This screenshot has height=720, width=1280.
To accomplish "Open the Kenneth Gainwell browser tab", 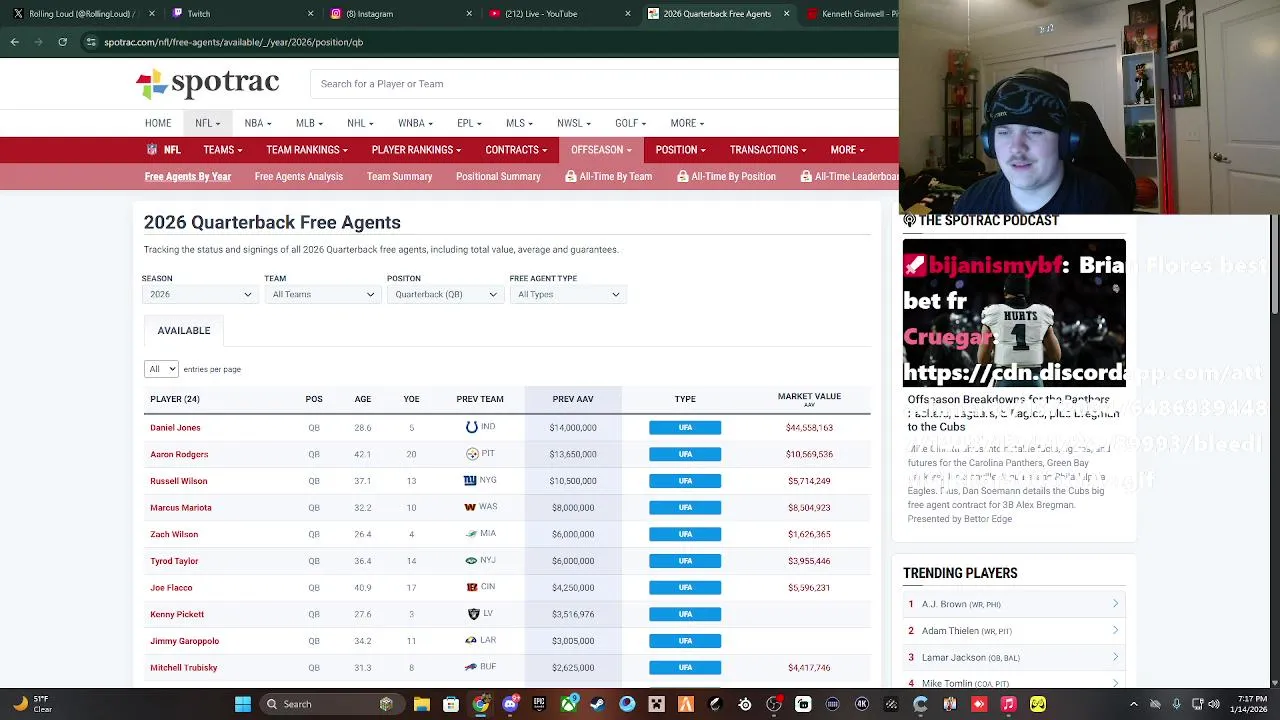I will [x=850, y=14].
